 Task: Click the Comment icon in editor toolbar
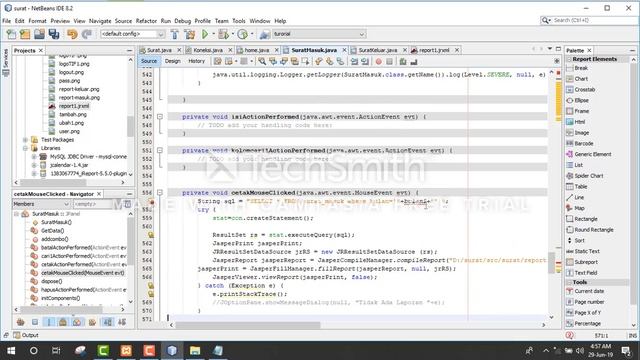(x=403, y=62)
